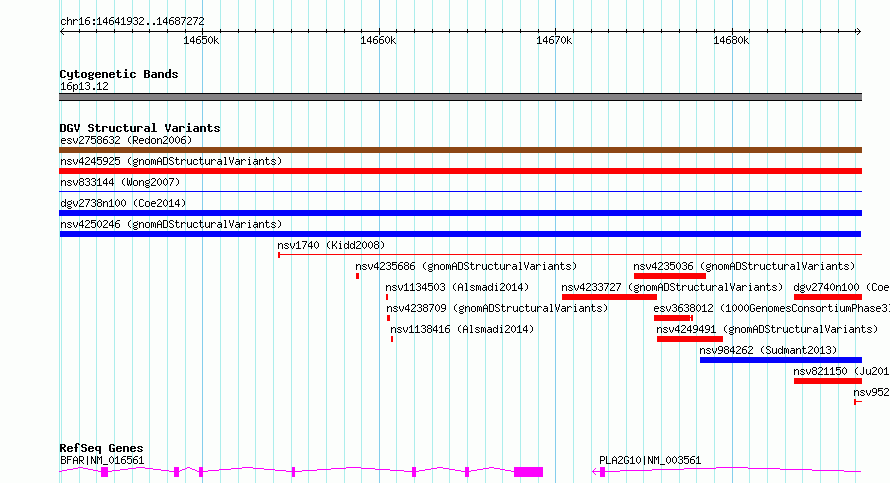
Task: Click the nsv1134503 (Alsmadi2014) label
Action: click(457, 287)
